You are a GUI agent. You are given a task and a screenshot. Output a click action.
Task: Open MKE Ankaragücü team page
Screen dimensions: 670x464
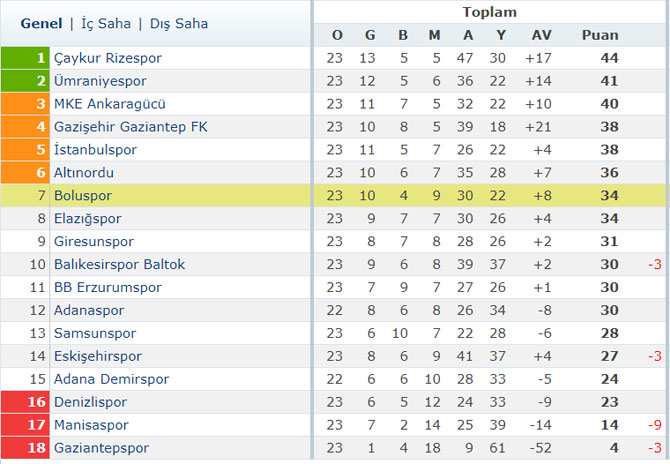(109, 104)
